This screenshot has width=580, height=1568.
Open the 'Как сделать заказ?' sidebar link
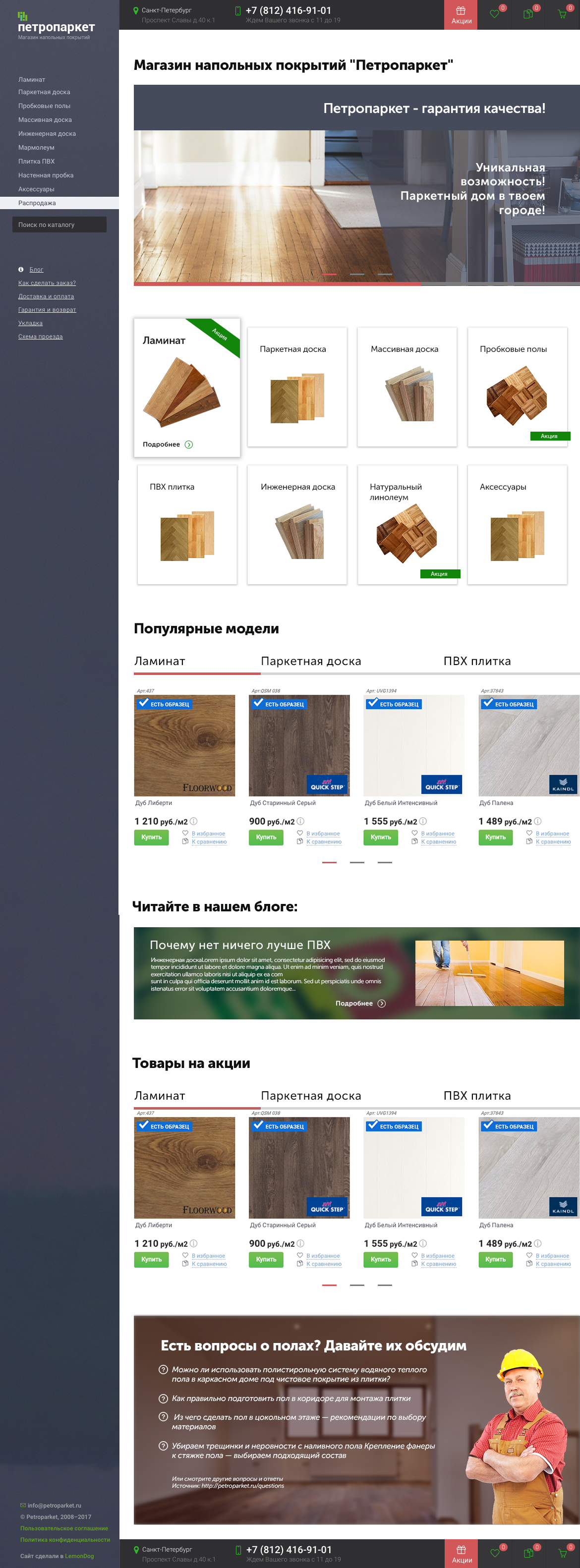click(x=47, y=283)
